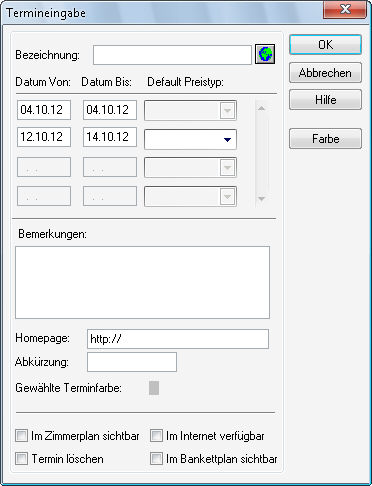372x486 pixels.
Task: Open the Farbe color chooser button
Action: coord(325,138)
